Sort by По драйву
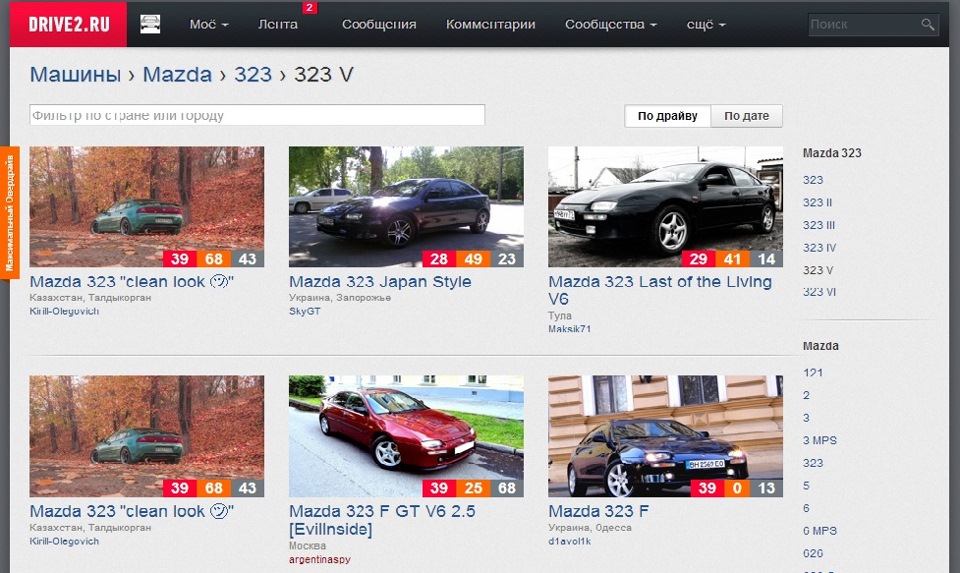 click(667, 116)
